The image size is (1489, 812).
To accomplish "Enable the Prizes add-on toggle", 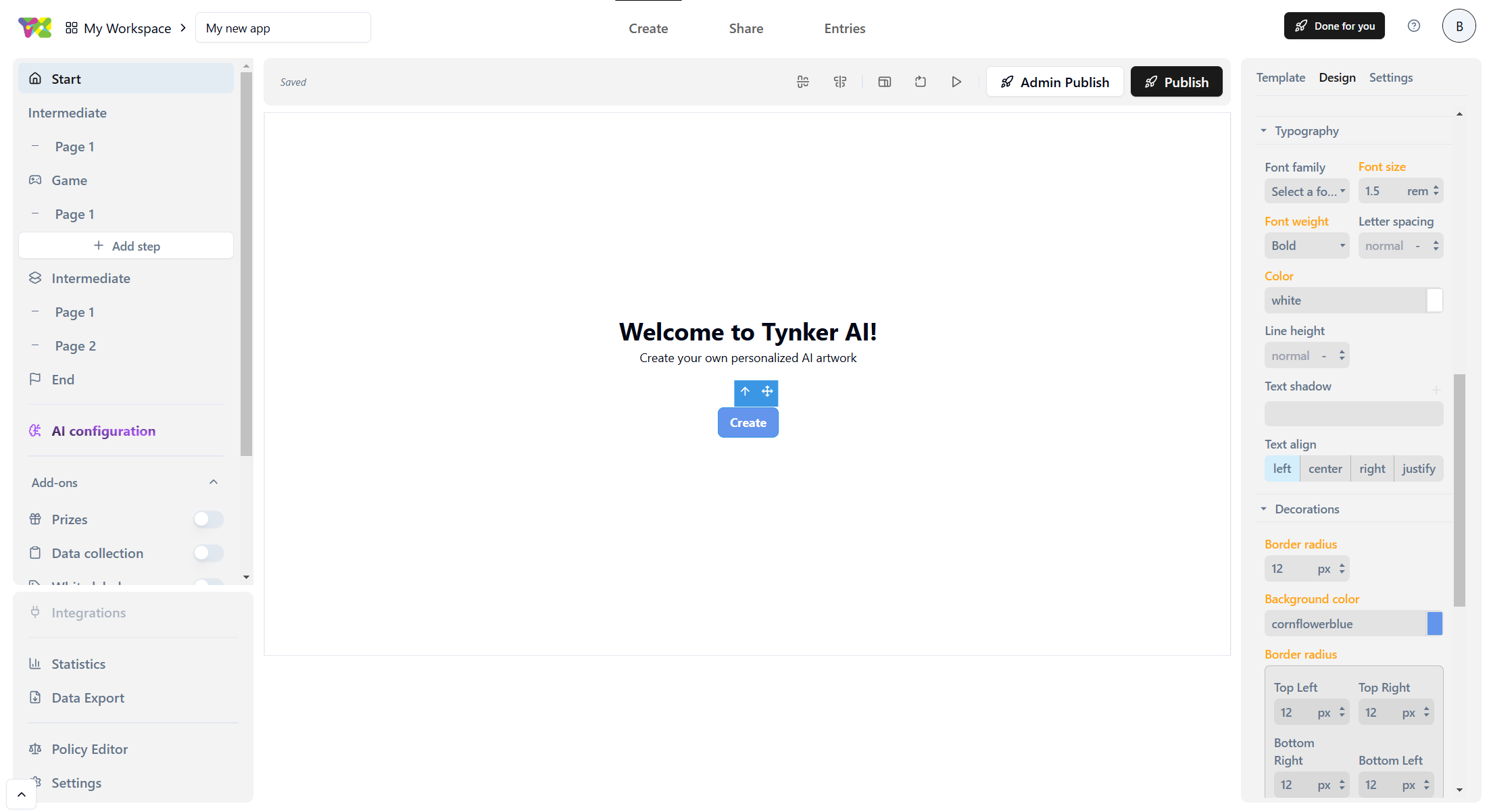I will tap(208, 519).
